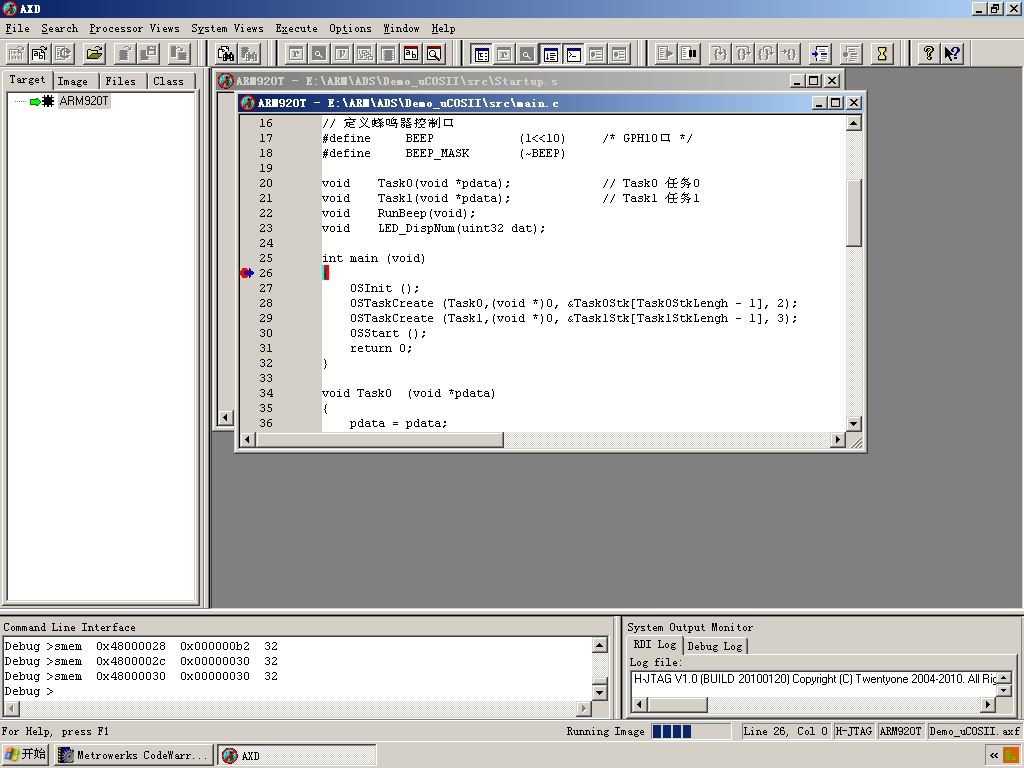The height and width of the screenshot is (768, 1024).
Task: Switch to the Files tab
Action: click(x=120, y=81)
